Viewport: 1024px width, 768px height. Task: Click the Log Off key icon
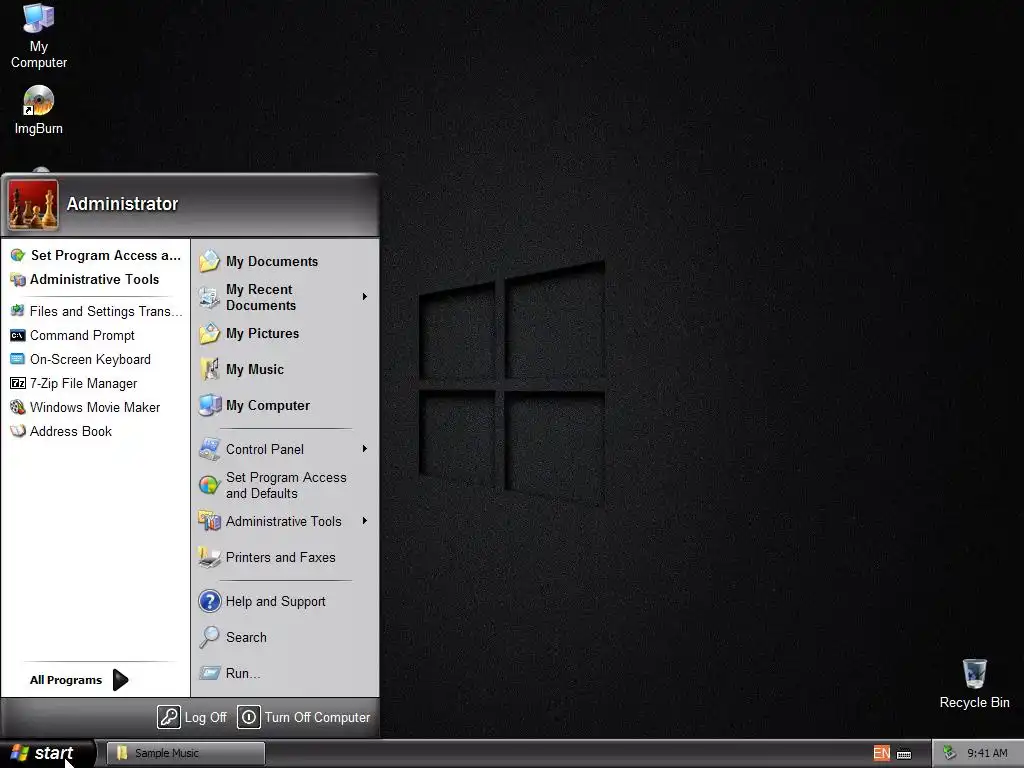[168, 717]
